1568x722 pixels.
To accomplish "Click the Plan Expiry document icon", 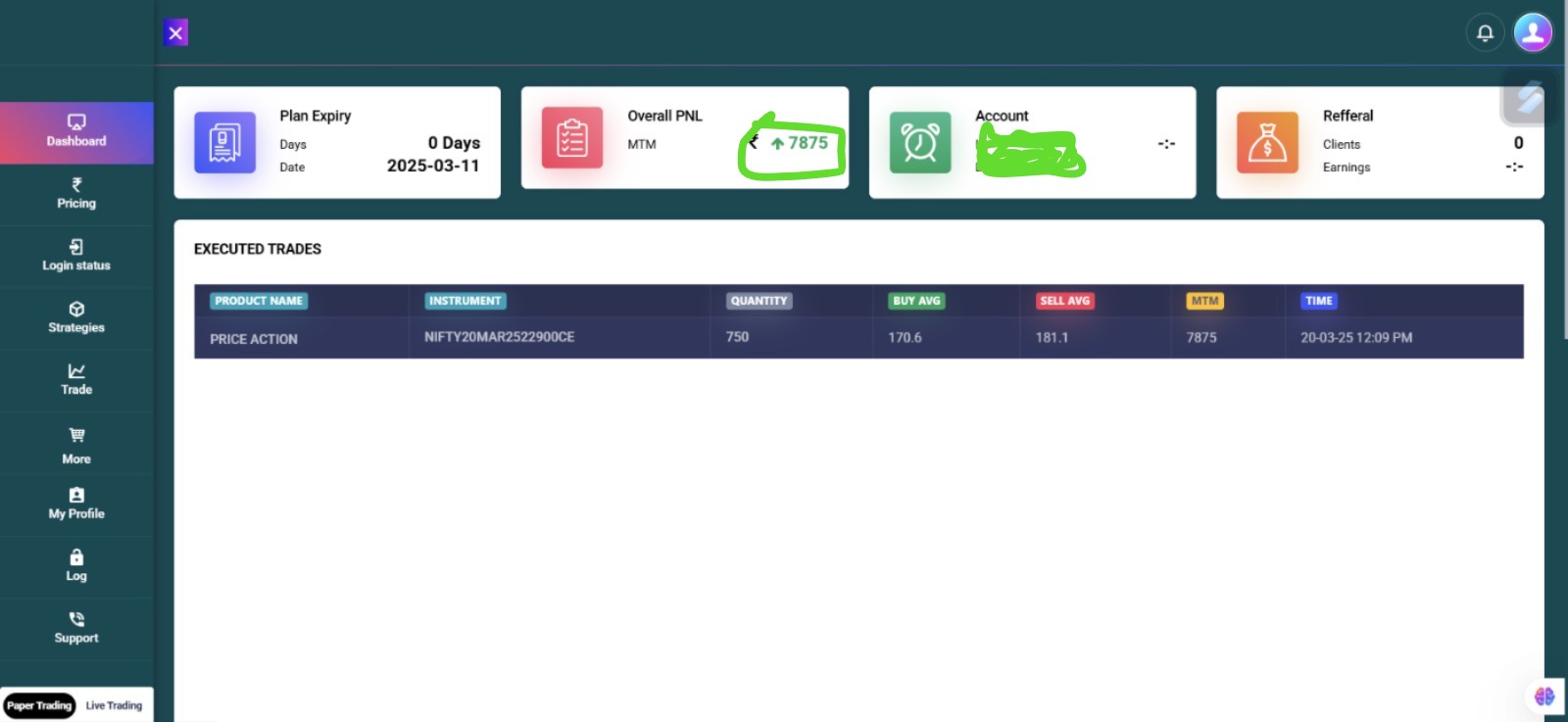I will pyautogui.click(x=224, y=142).
